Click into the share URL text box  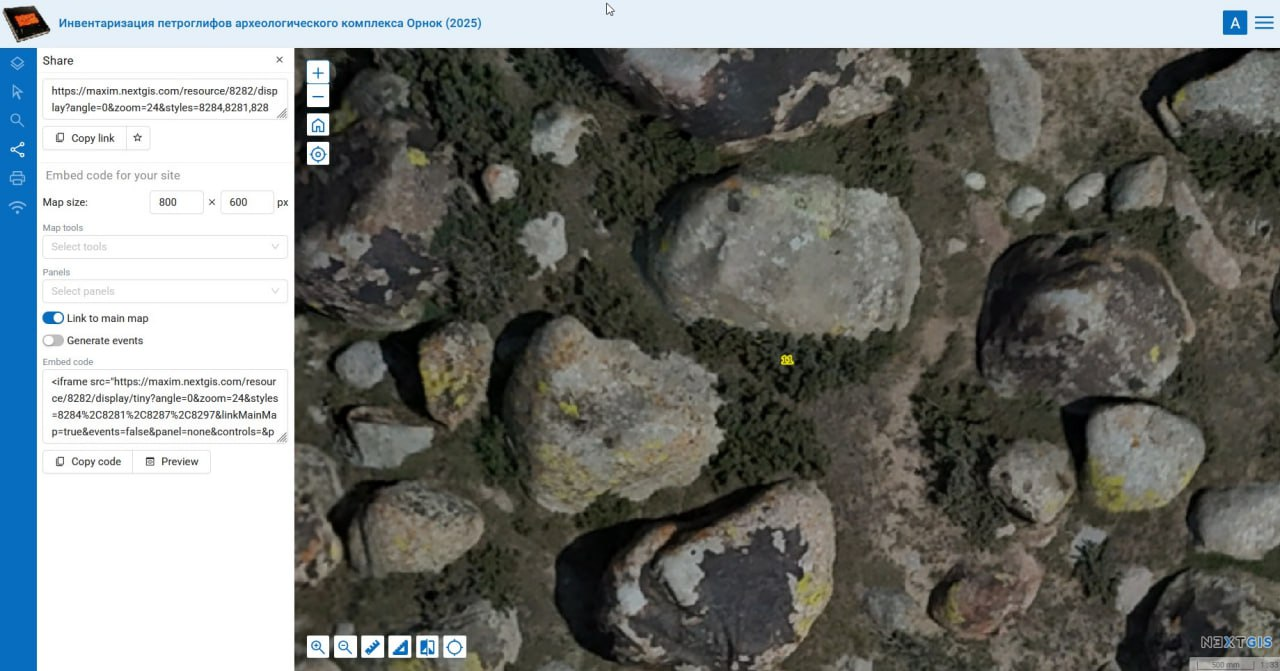[165, 99]
